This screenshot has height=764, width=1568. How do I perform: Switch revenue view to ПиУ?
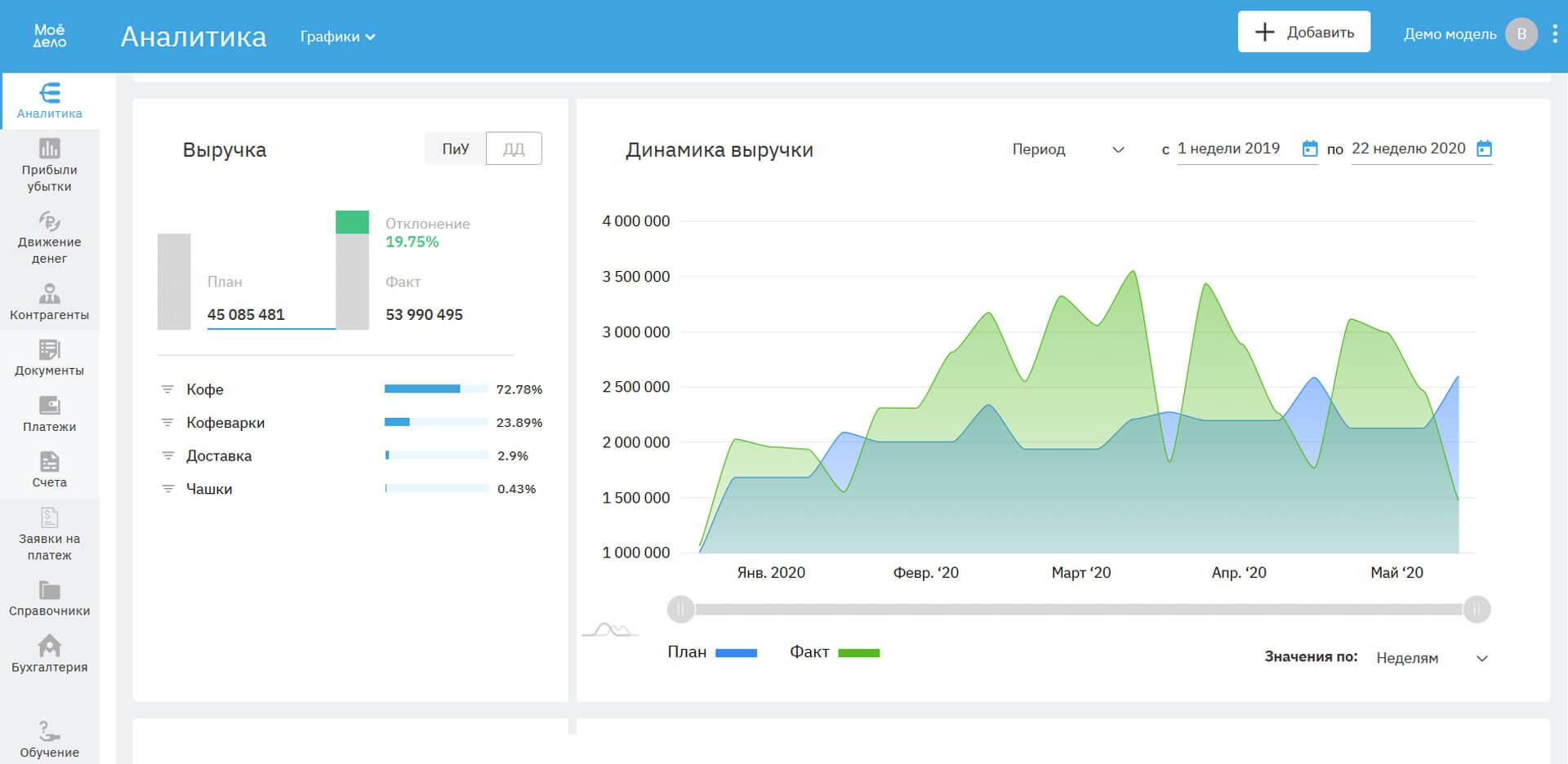coord(455,149)
